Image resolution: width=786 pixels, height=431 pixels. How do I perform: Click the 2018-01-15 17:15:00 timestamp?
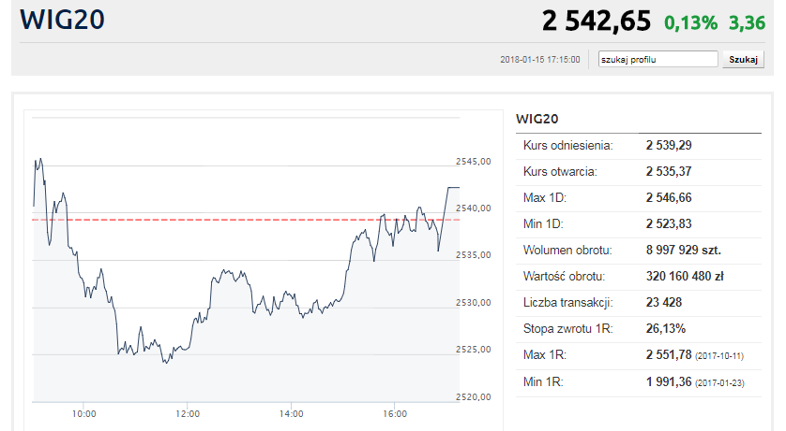[x=540, y=60]
